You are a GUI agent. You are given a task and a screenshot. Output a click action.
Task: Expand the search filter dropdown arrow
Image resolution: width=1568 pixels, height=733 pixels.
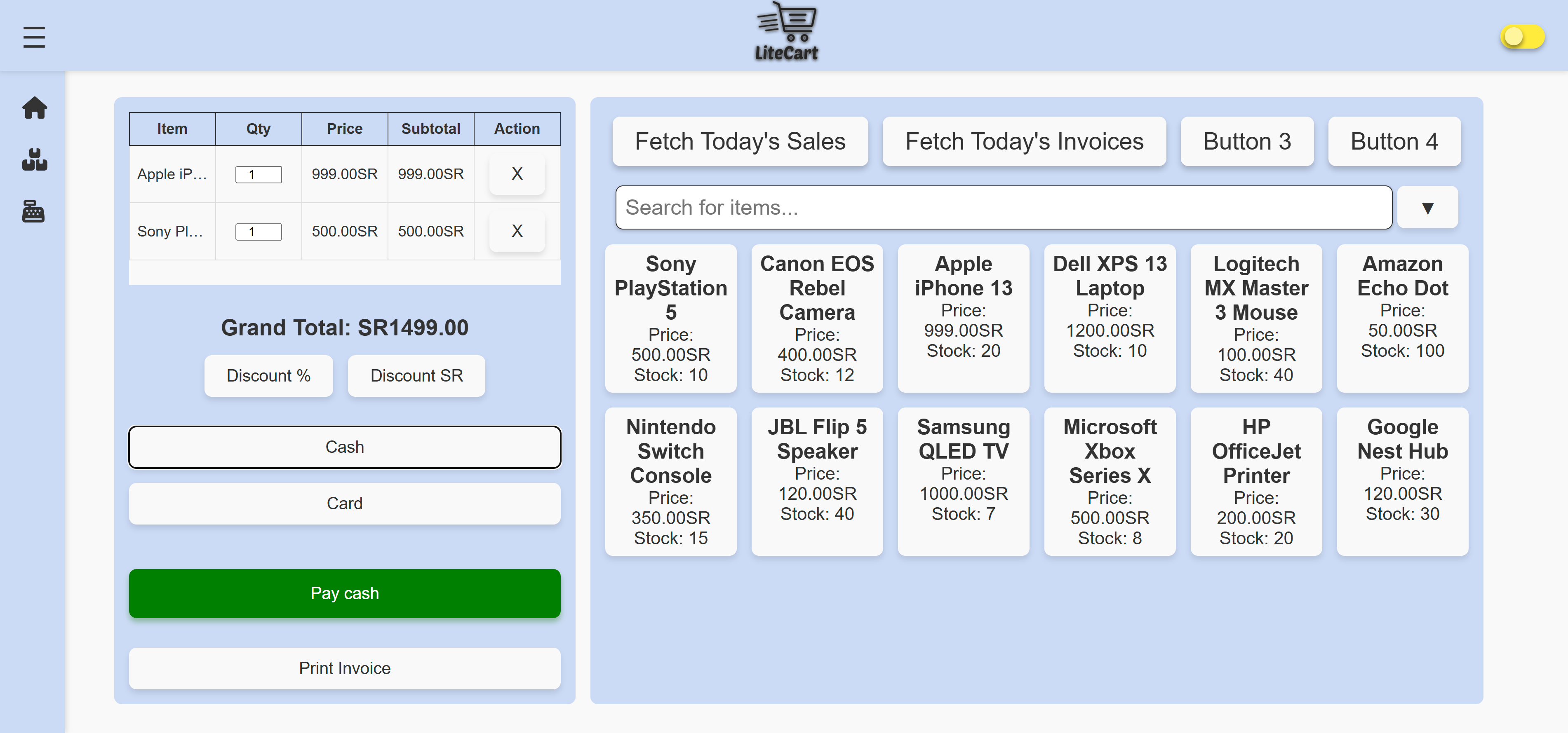pos(1427,207)
